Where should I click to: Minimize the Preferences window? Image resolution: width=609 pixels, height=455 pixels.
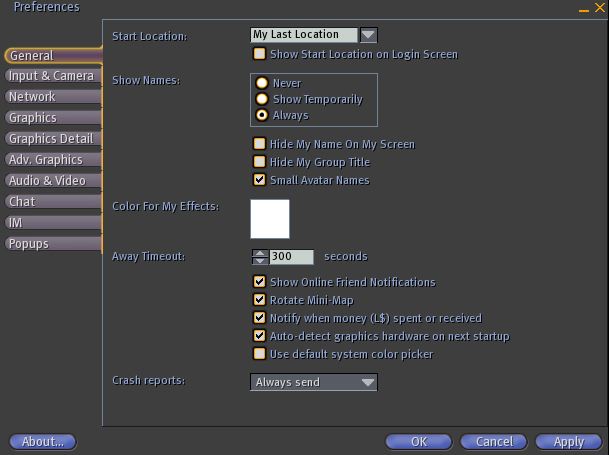583,8
